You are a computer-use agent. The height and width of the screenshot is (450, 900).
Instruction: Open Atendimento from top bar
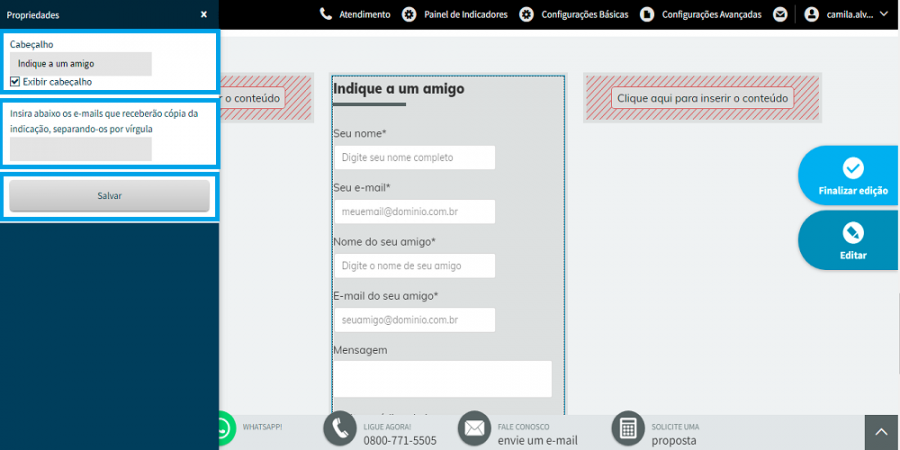point(364,14)
